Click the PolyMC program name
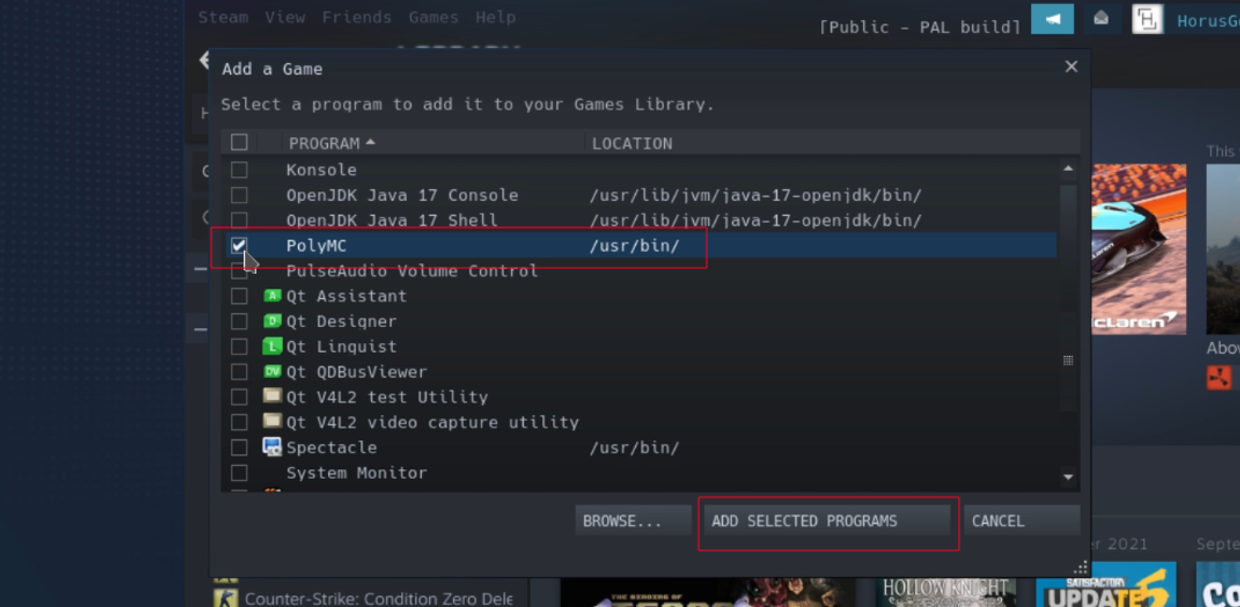1240x607 pixels. tap(316, 245)
